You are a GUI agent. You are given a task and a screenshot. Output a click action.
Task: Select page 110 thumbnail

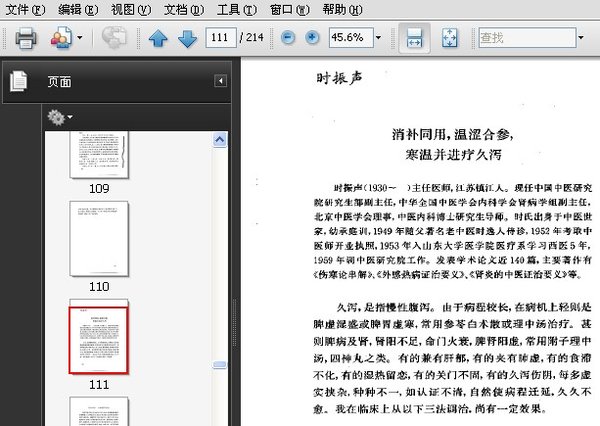(x=99, y=236)
